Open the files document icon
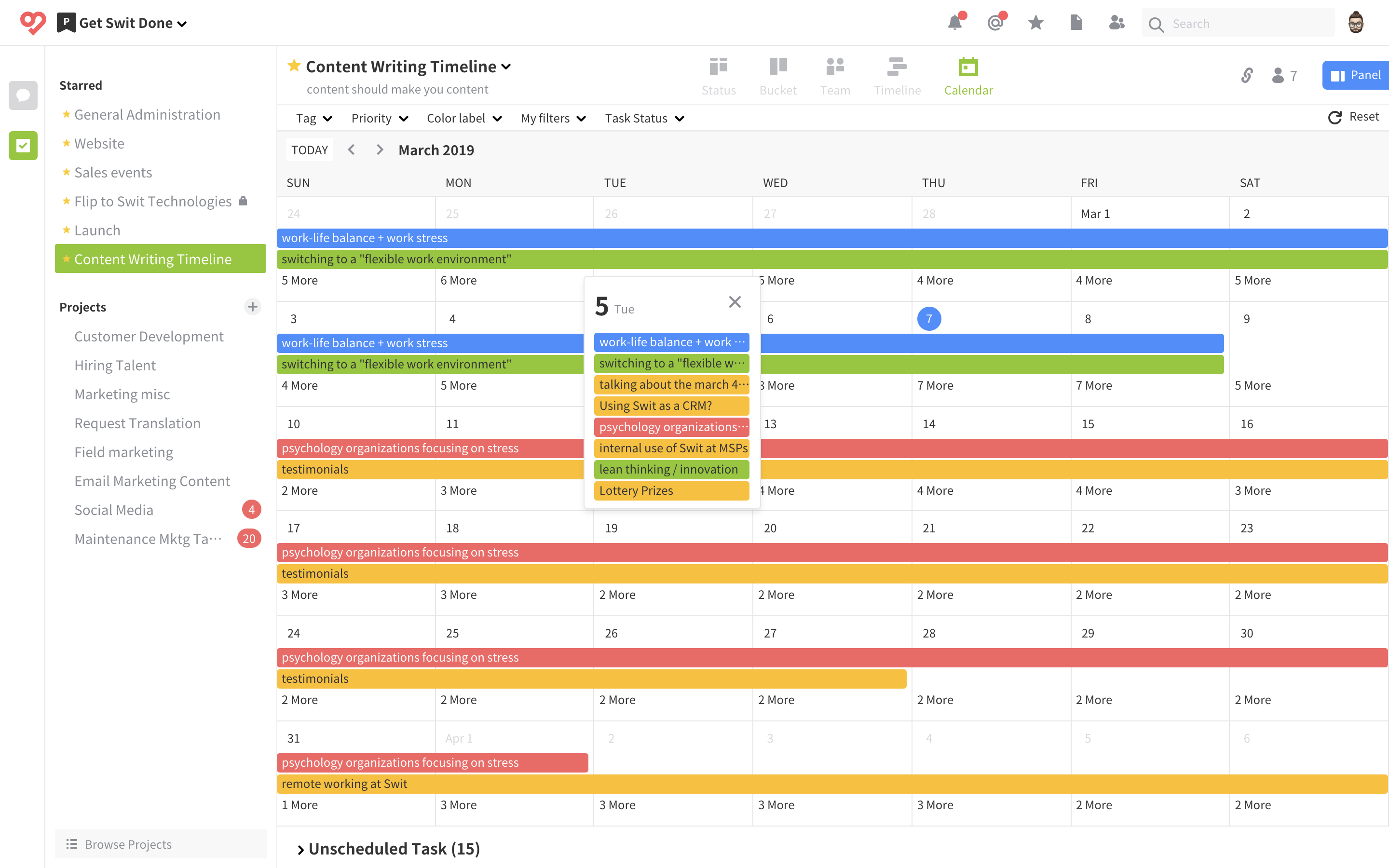Image resolution: width=1389 pixels, height=868 pixels. click(1076, 23)
